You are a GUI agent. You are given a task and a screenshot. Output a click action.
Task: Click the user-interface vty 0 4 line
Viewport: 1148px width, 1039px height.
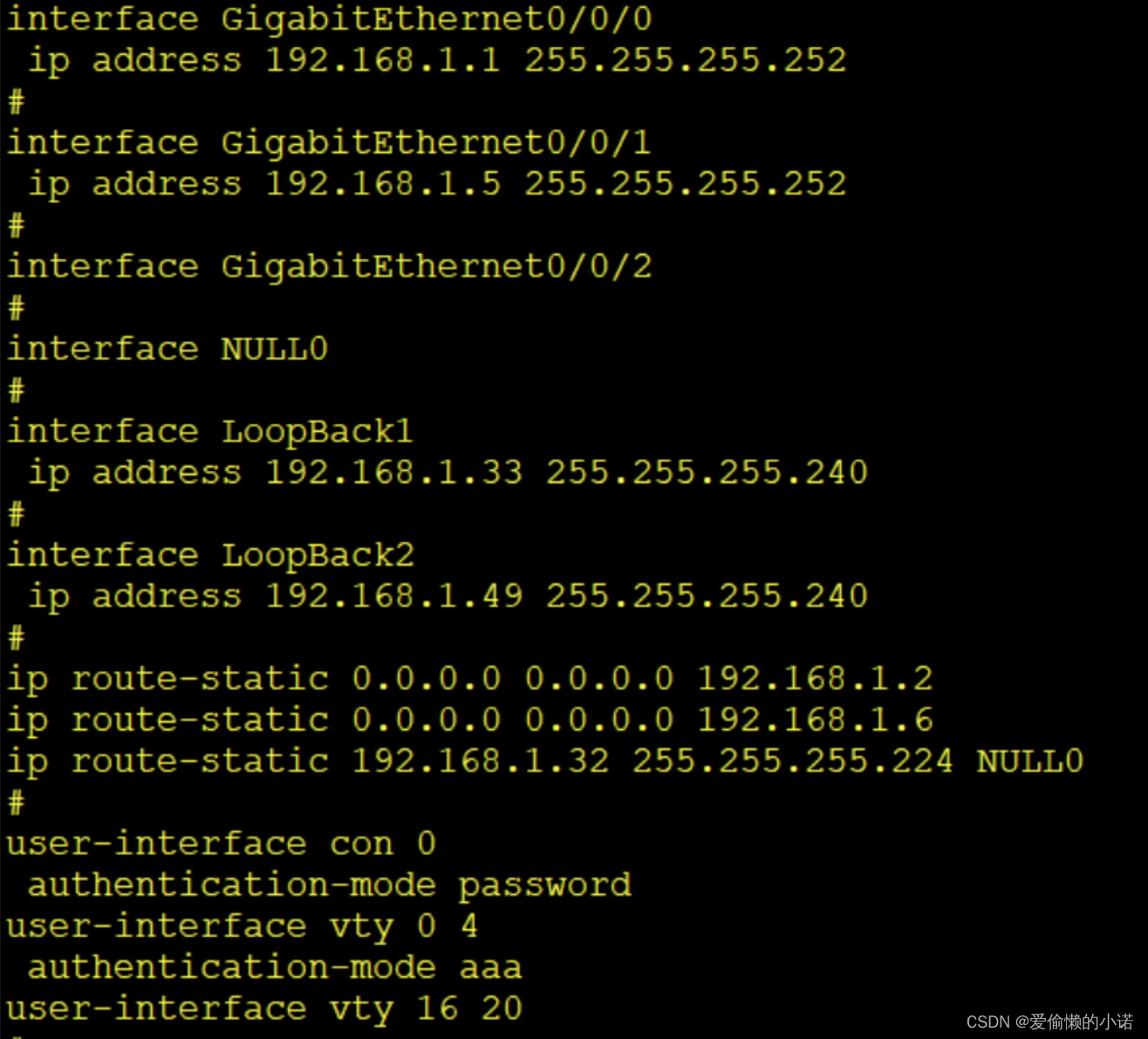click(243, 927)
